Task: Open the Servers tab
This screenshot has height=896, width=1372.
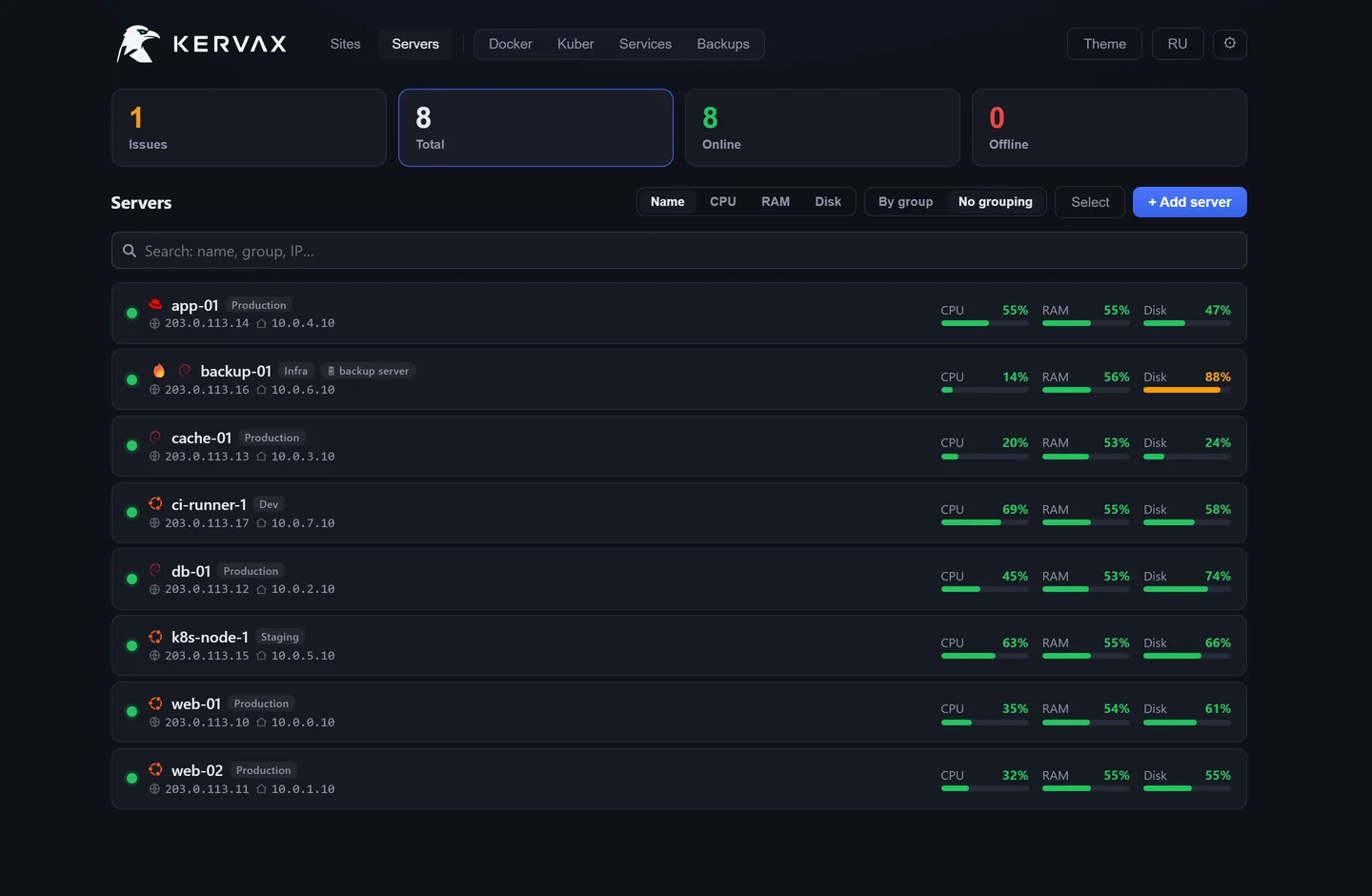Action: point(415,44)
